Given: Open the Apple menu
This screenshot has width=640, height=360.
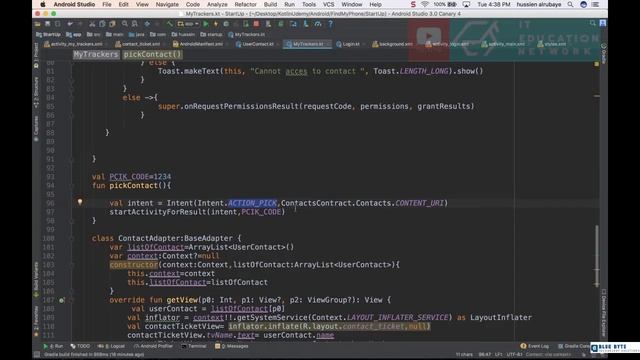Looking at the screenshot, I should coord(43,4).
